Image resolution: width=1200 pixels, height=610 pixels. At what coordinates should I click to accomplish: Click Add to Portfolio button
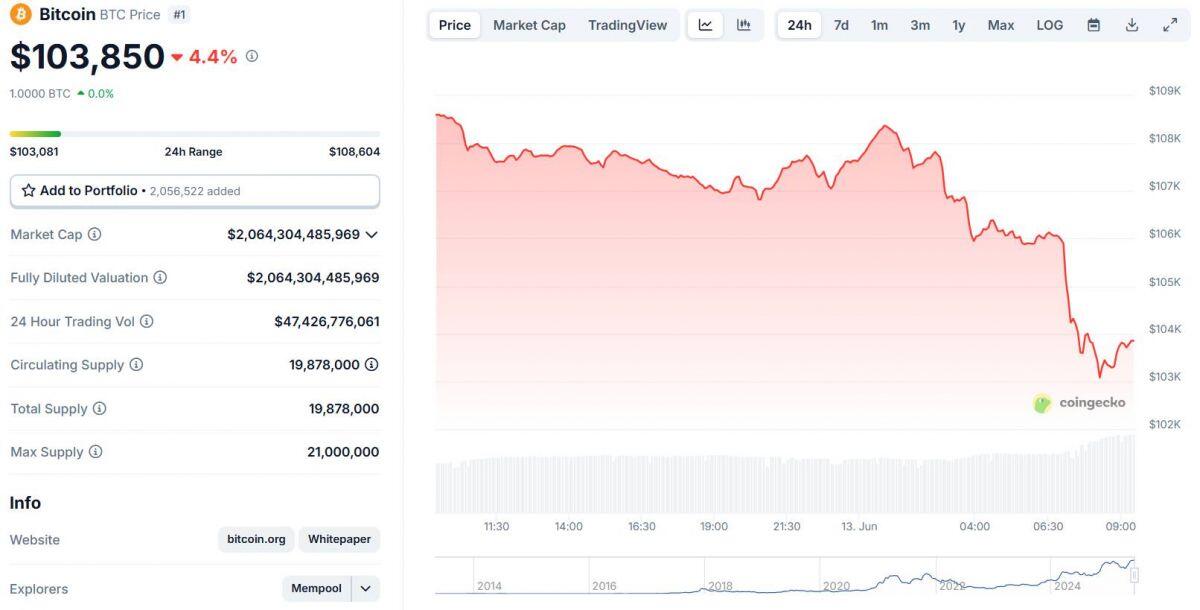click(195, 190)
